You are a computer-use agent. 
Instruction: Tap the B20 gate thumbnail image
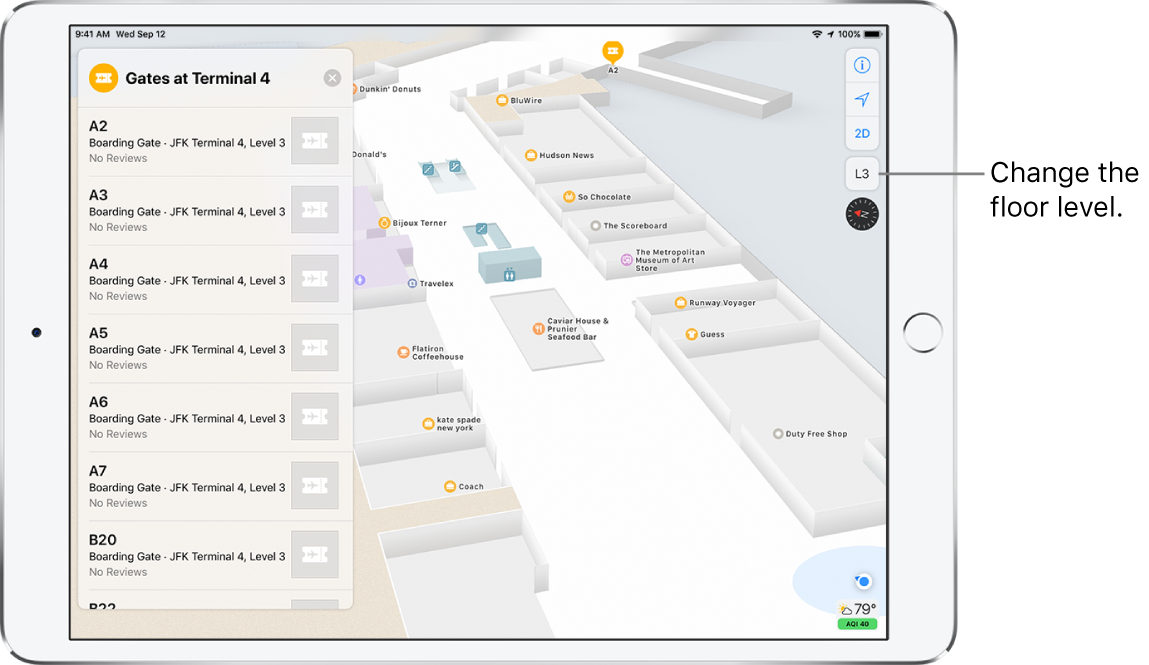pyautogui.click(x=315, y=554)
